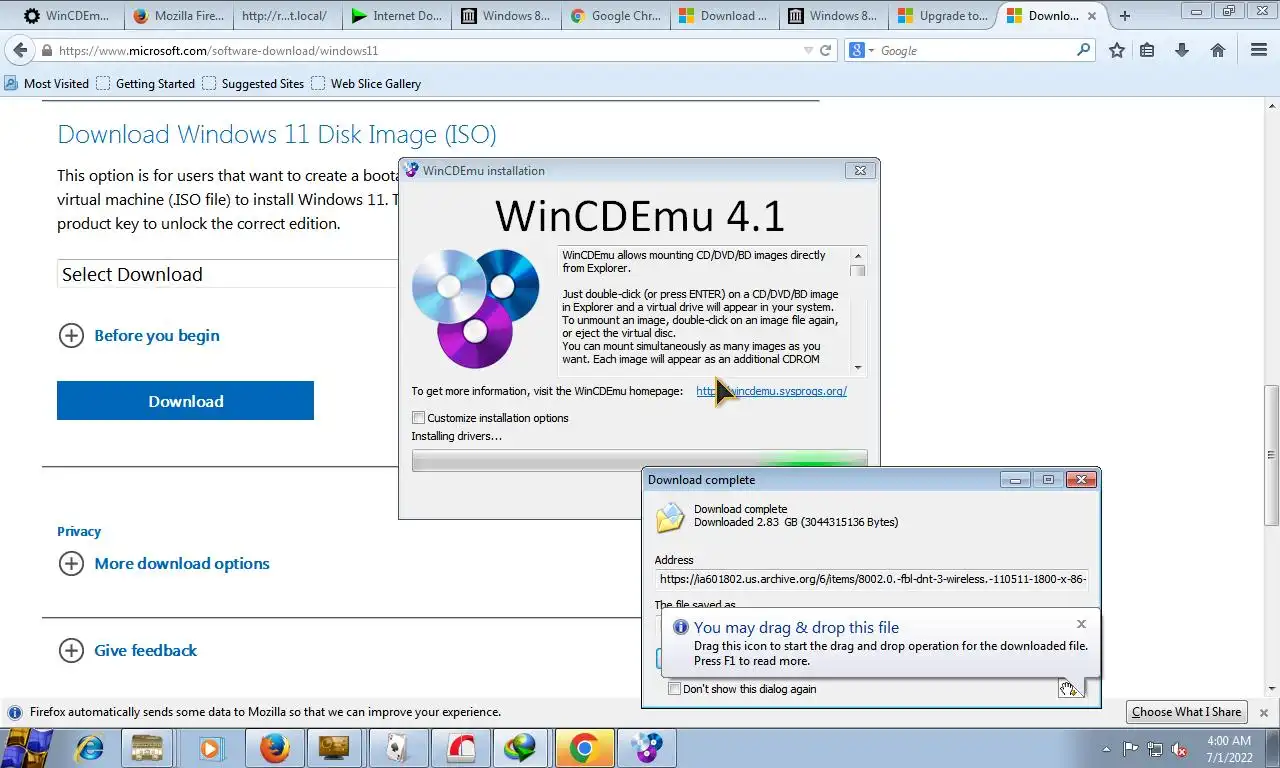The width and height of the screenshot is (1280, 768).
Task: Click the Address field in Download complete dialog
Action: (x=872, y=579)
